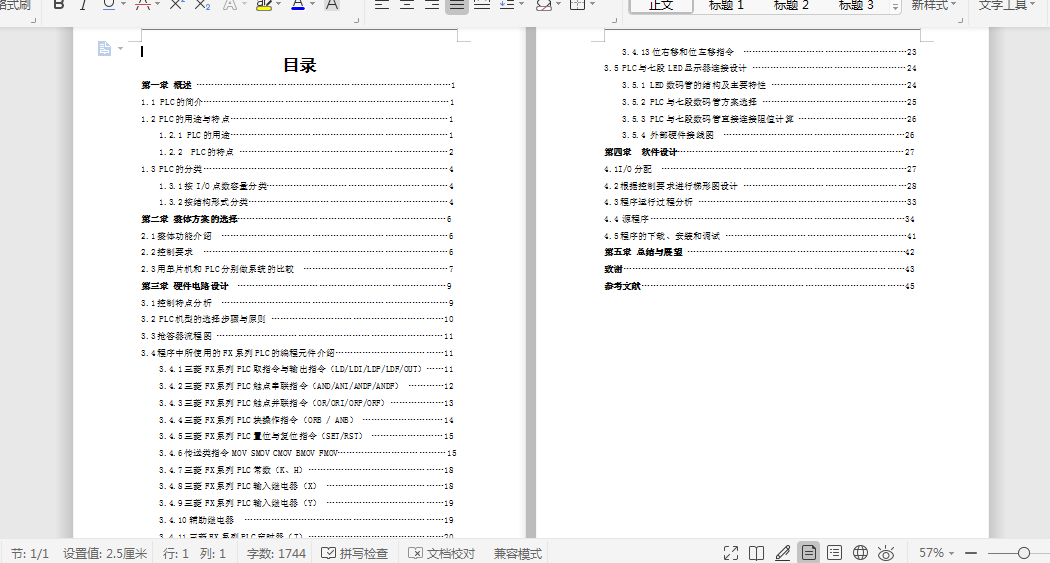Open paragraph group dialog launcher
This screenshot has width=1050, height=563.
pyautogui.click(x=612, y=20)
